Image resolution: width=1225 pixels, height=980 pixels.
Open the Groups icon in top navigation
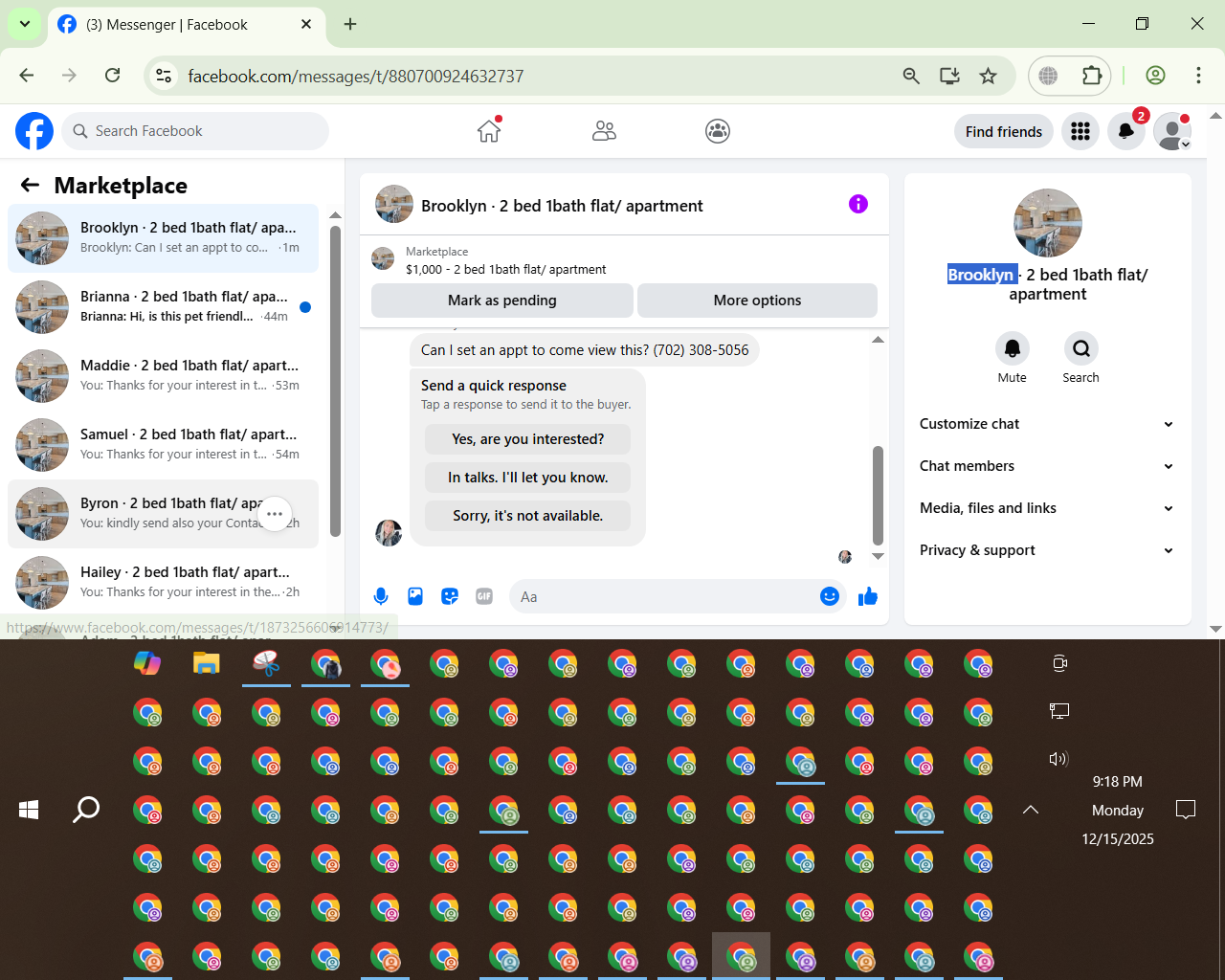pos(718,131)
